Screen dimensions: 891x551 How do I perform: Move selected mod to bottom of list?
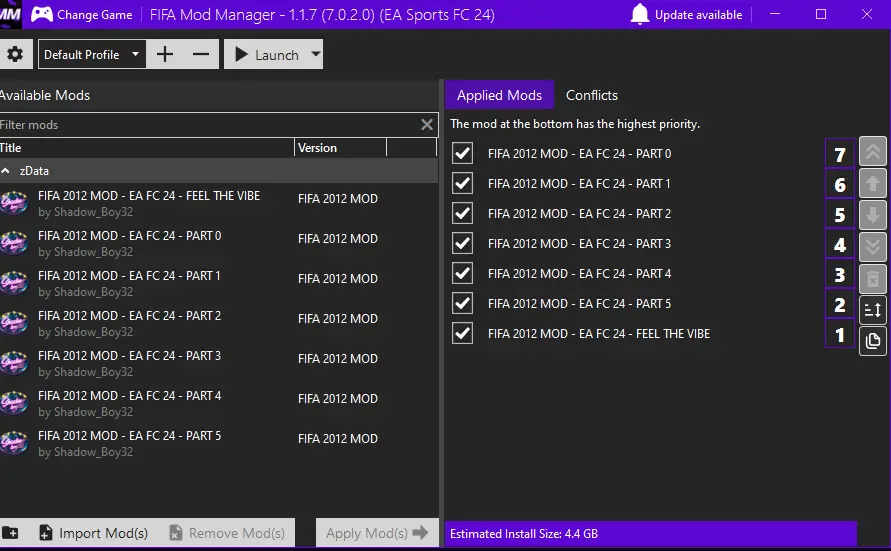(x=873, y=247)
